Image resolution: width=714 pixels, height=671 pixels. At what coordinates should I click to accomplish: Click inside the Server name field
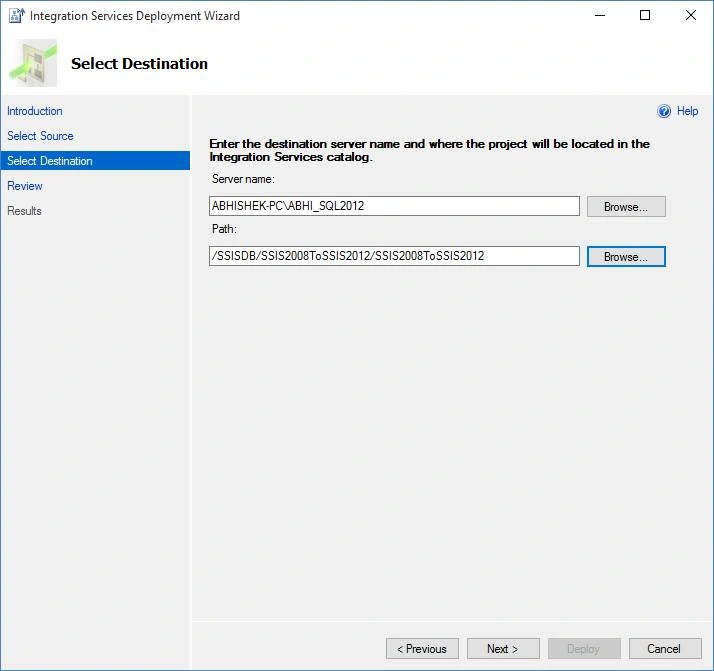click(394, 206)
